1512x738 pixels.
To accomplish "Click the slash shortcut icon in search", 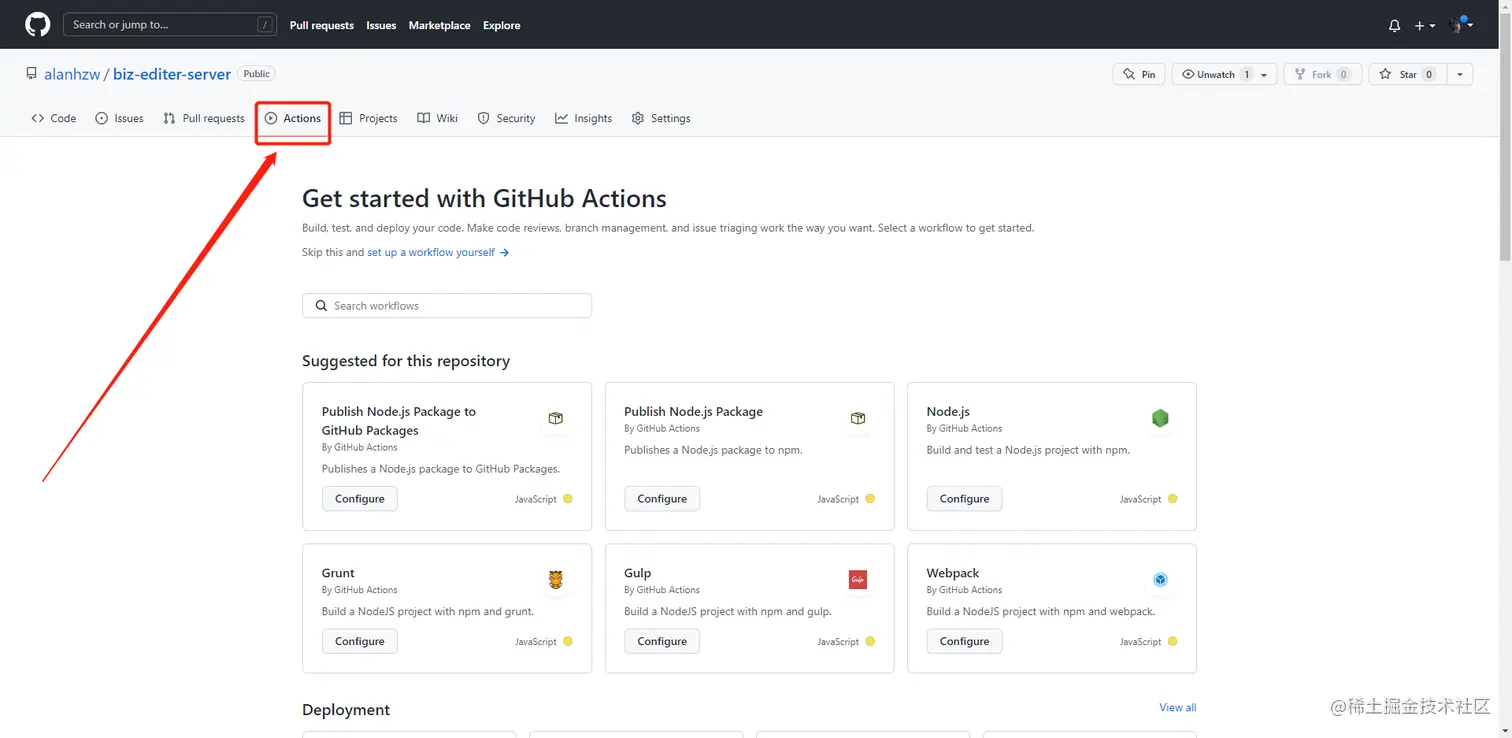I will [265, 25].
